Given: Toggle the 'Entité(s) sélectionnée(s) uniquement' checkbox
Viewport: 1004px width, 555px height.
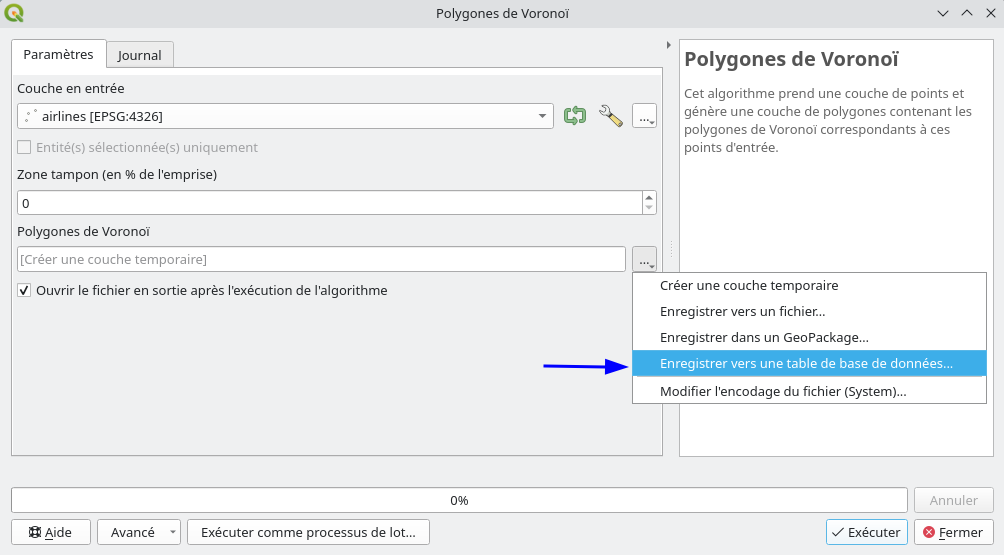Looking at the screenshot, I should (x=24, y=147).
